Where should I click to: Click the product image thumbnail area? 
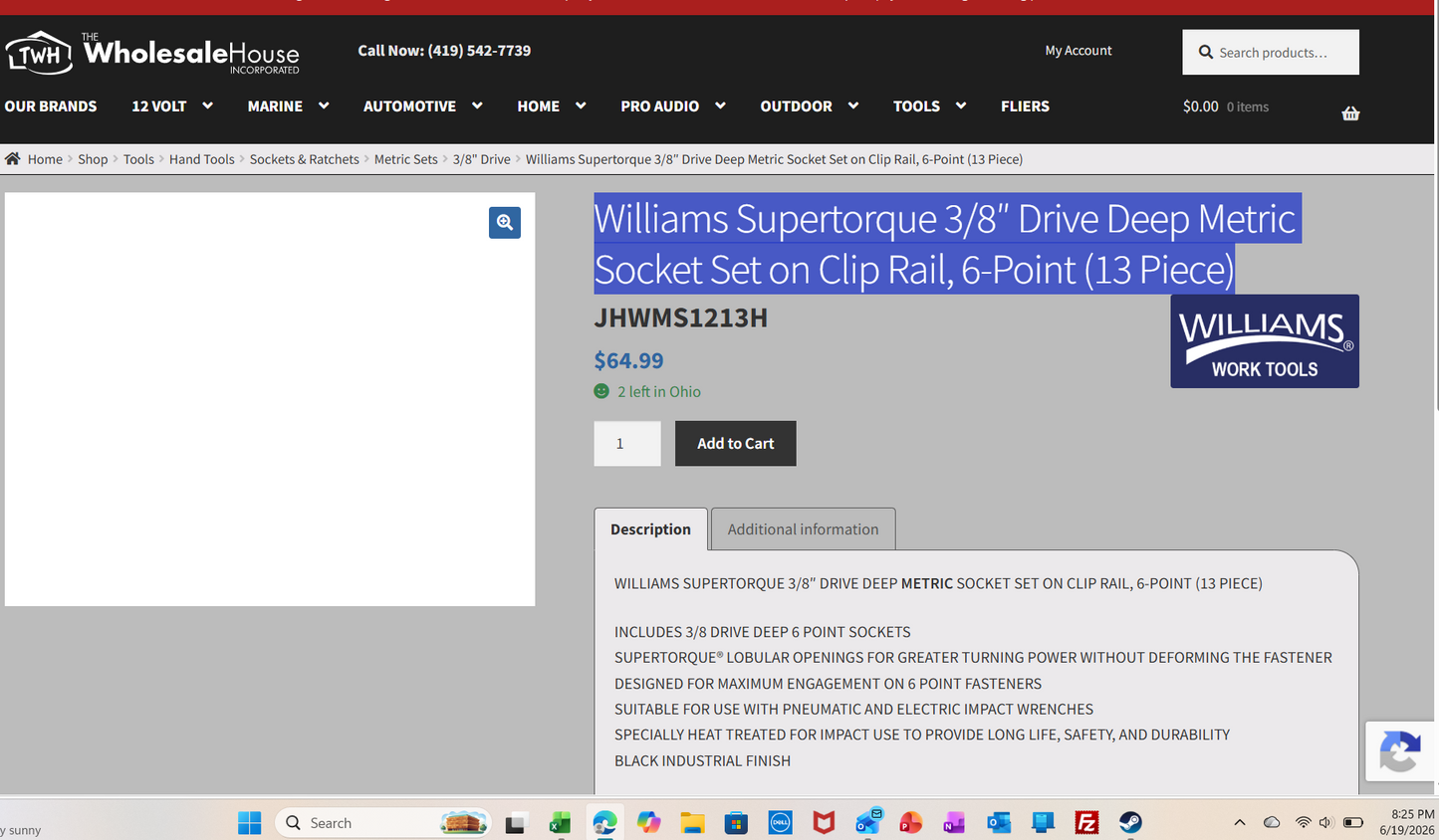[x=270, y=399]
